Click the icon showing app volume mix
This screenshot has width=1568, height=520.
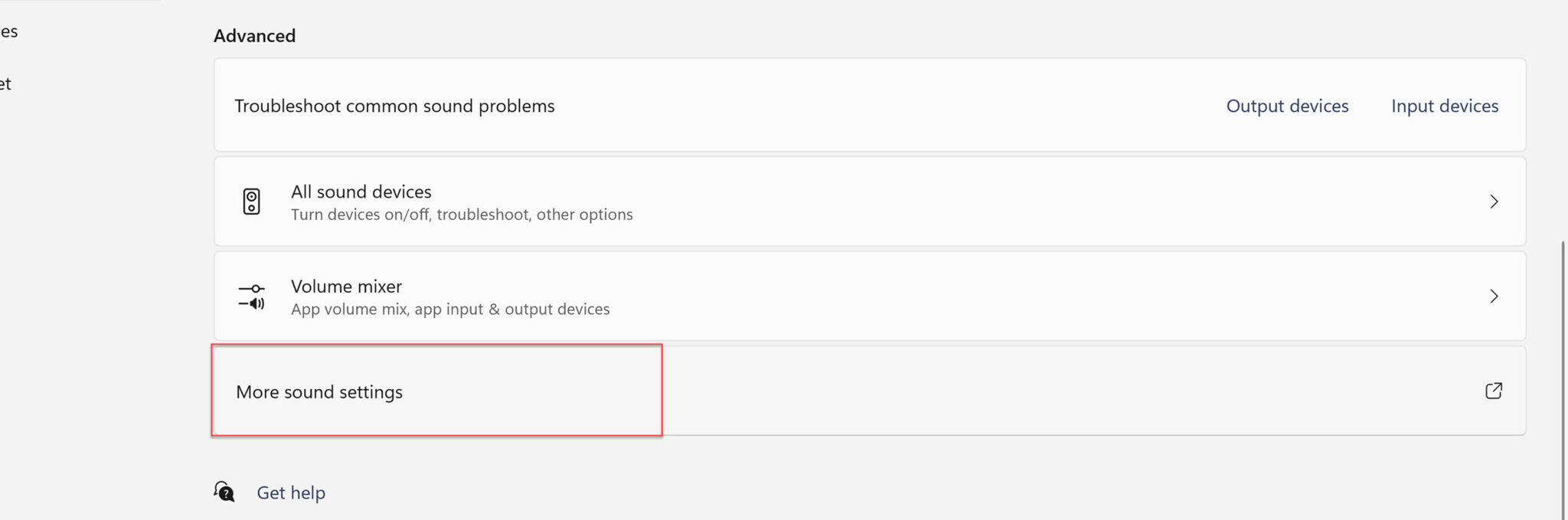(251, 296)
